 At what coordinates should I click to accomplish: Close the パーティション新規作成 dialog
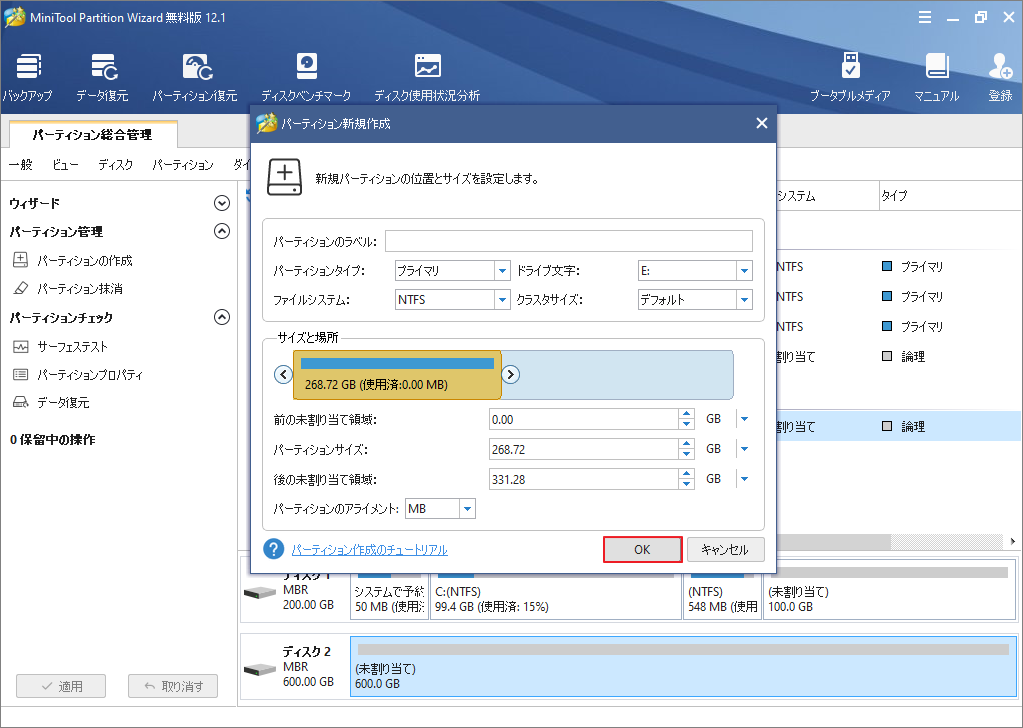(x=761, y=123)
